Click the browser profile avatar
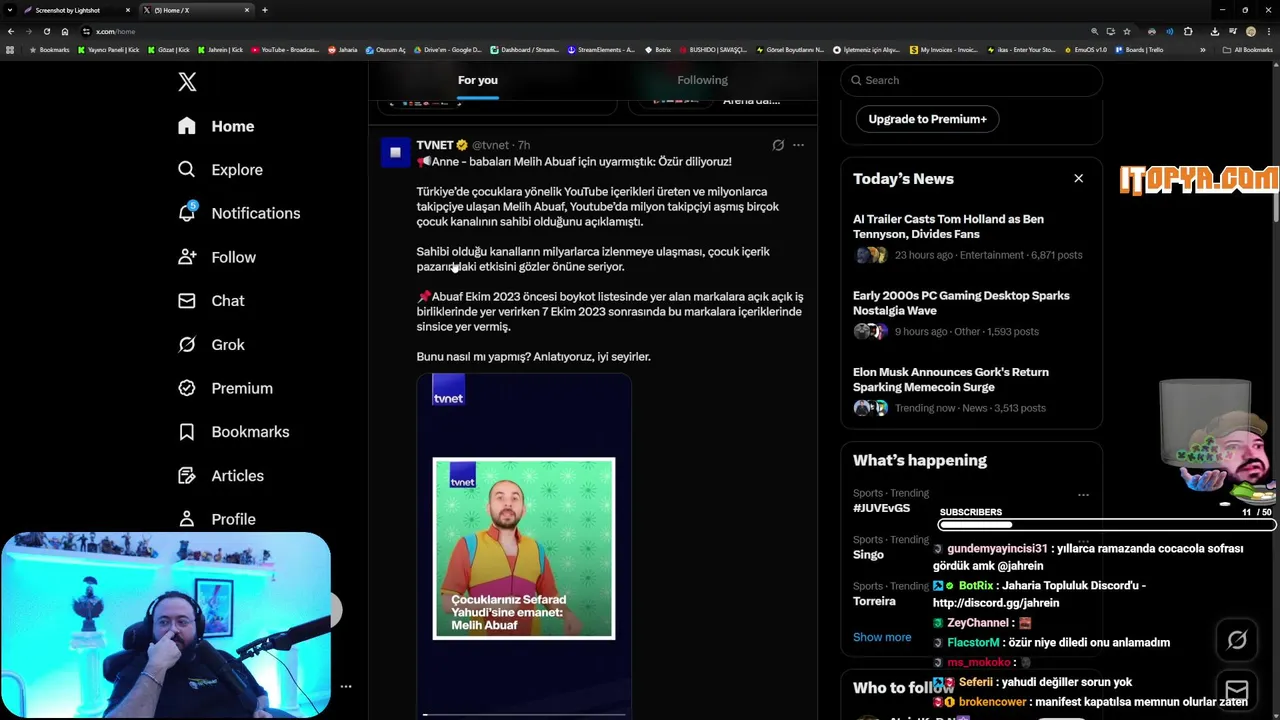 click(1250, 31)
